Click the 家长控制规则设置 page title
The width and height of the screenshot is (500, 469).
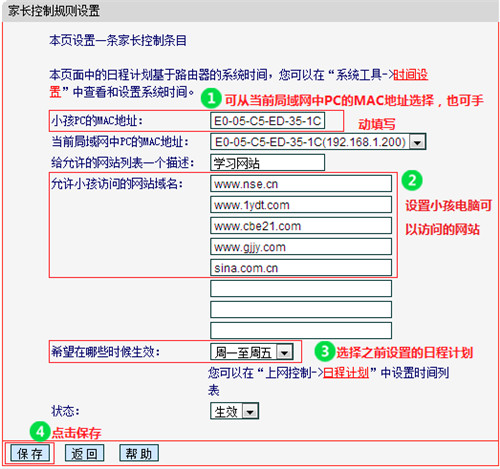pos(54,11)
